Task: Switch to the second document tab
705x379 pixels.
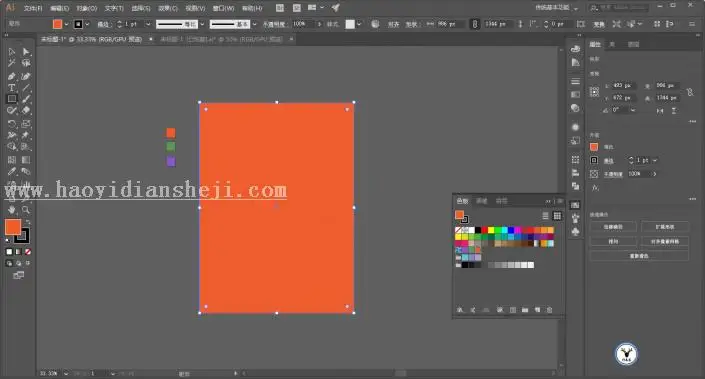Action: click(x=222, y=39)
